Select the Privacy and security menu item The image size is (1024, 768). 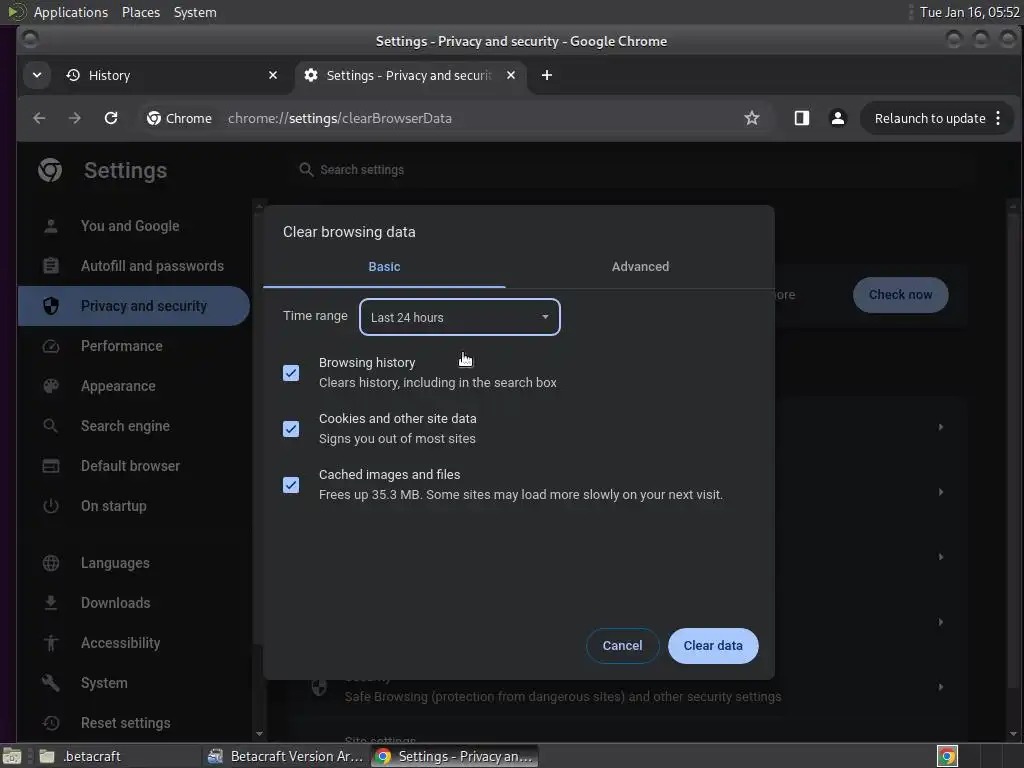[134, 306]
